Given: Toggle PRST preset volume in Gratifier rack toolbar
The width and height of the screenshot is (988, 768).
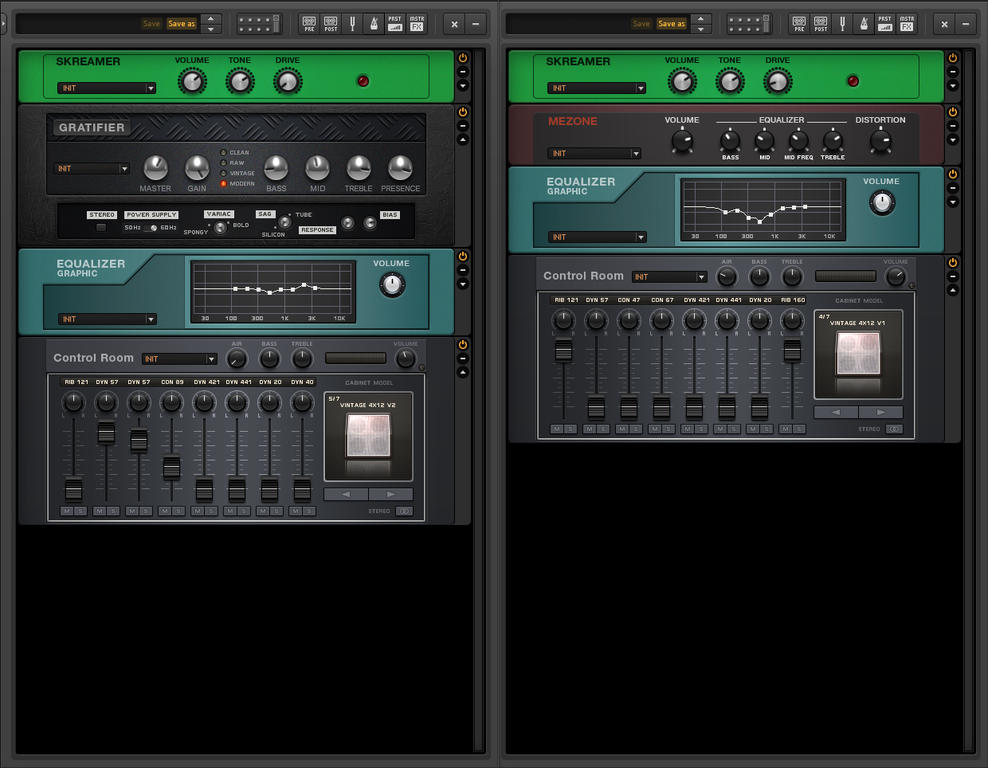Looking at the screenshot, I should click(x=395, y=24).
